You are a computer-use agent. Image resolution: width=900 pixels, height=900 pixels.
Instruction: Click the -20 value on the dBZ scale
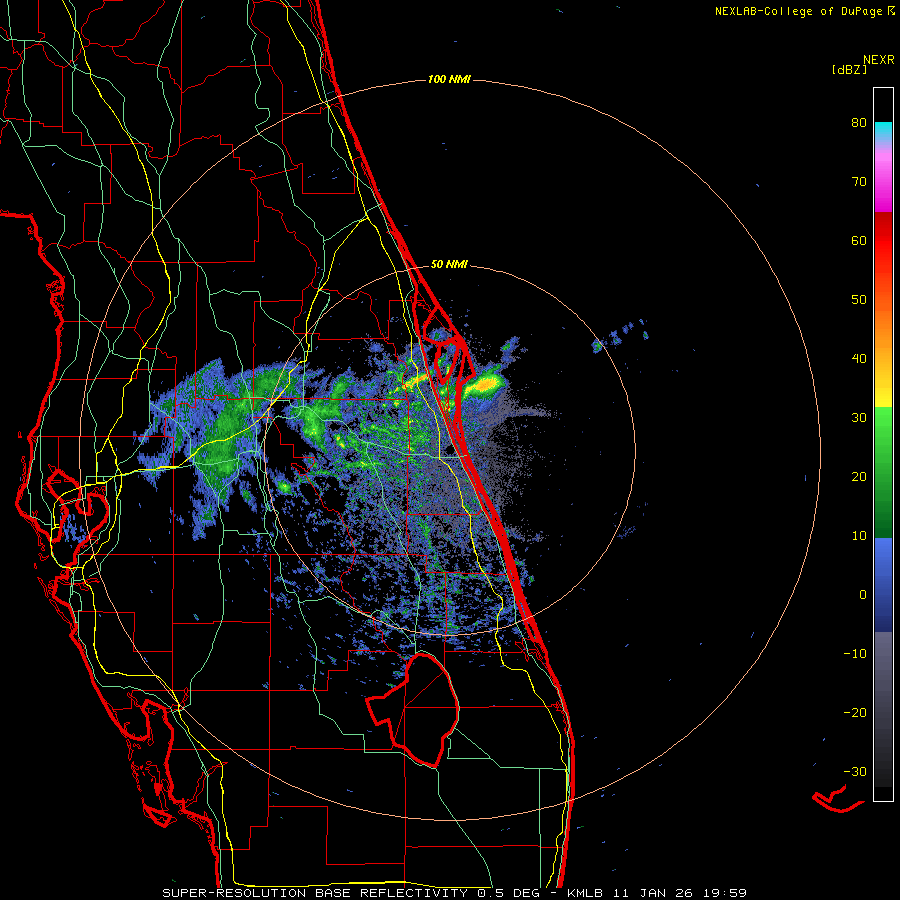coord(855,713)
